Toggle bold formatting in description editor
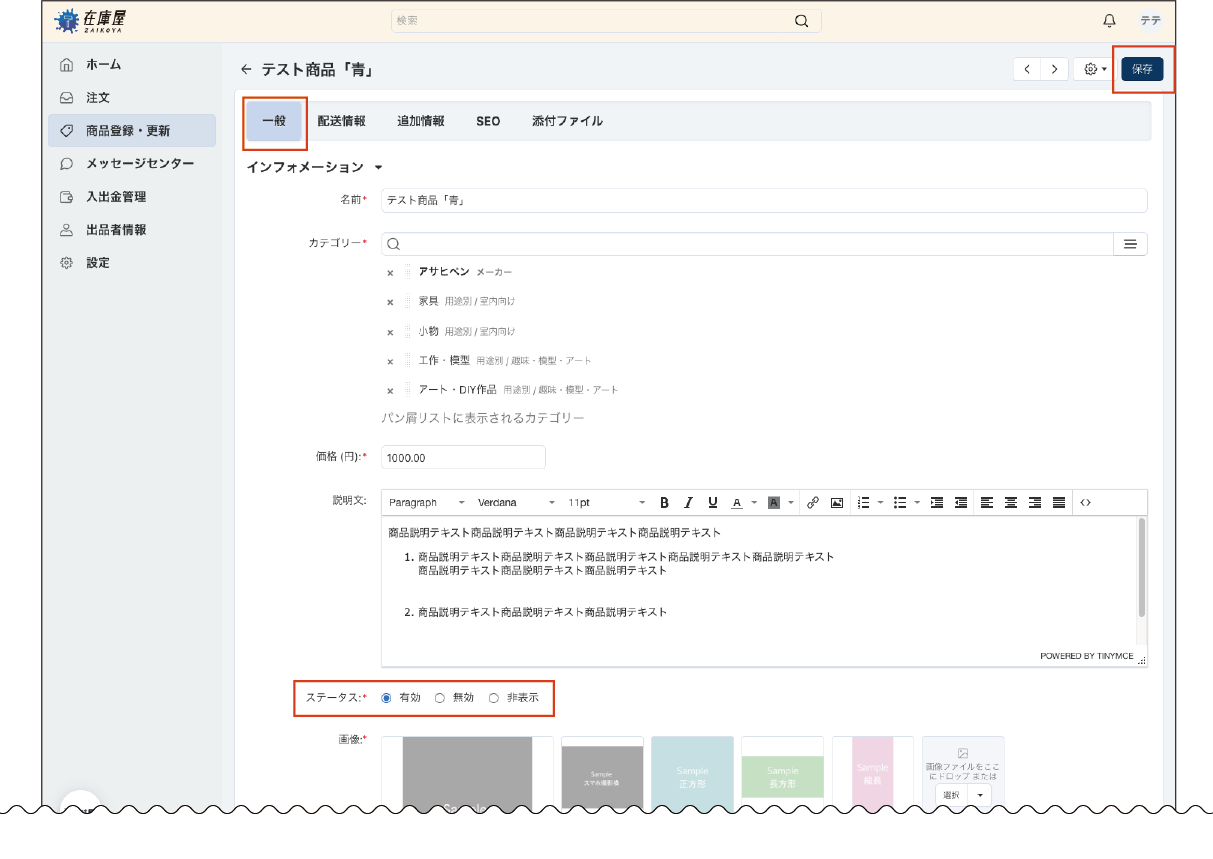The height and width of the screenshot is (859, 1213). 664,502
